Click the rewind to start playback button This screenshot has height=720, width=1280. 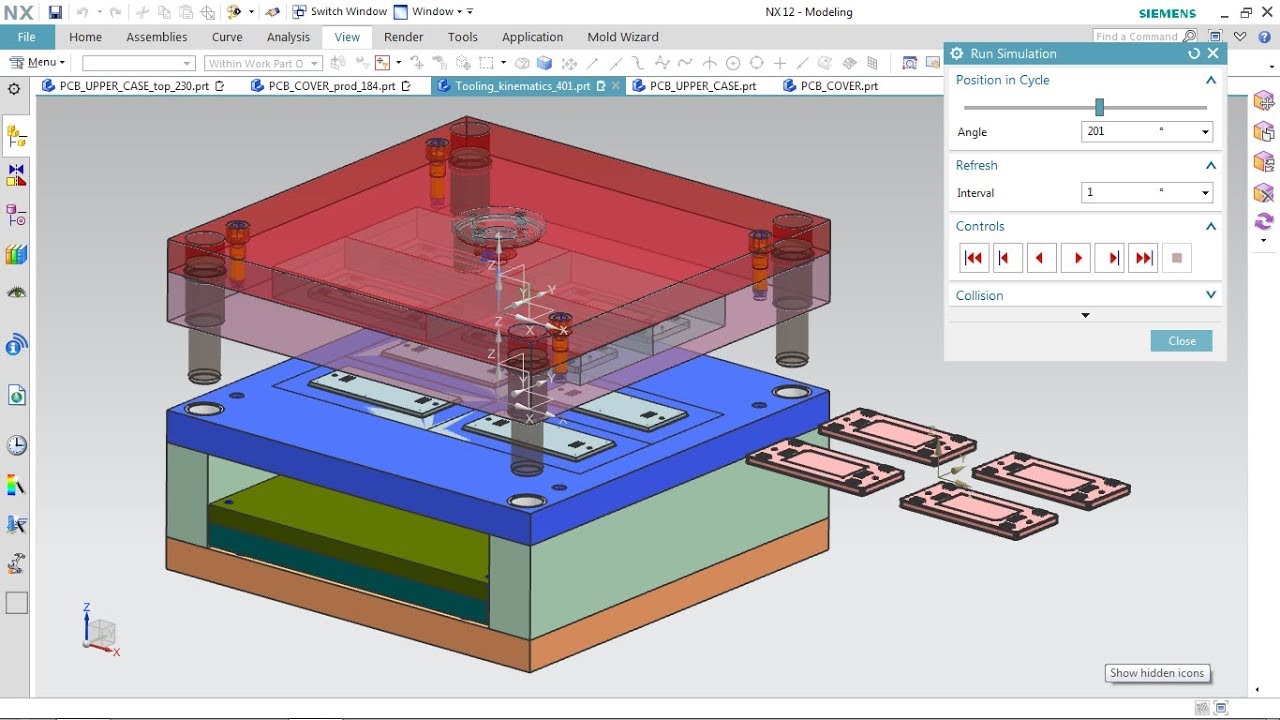coord(973,258)
